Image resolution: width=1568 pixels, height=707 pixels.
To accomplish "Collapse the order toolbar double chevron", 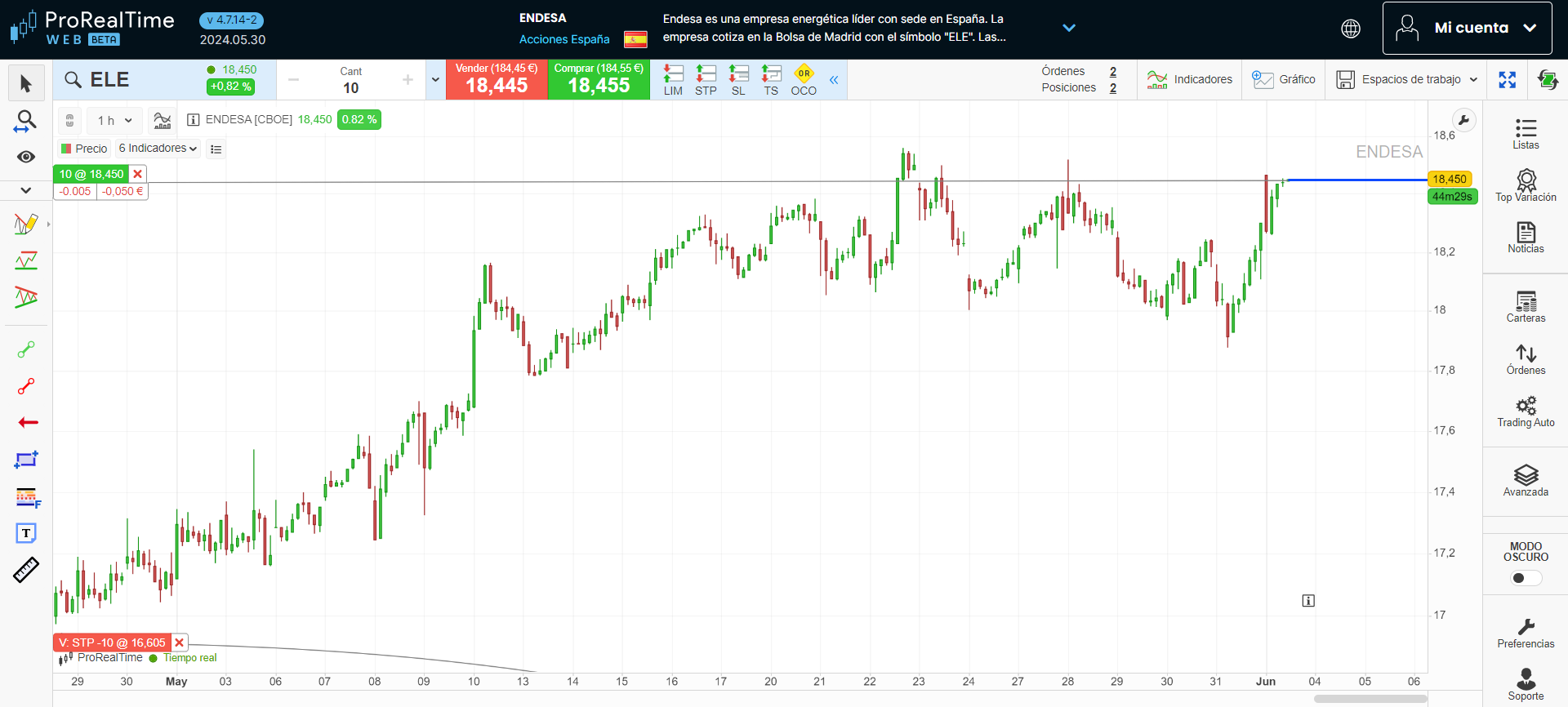I will pyautogui.click(x=834, y=80).
